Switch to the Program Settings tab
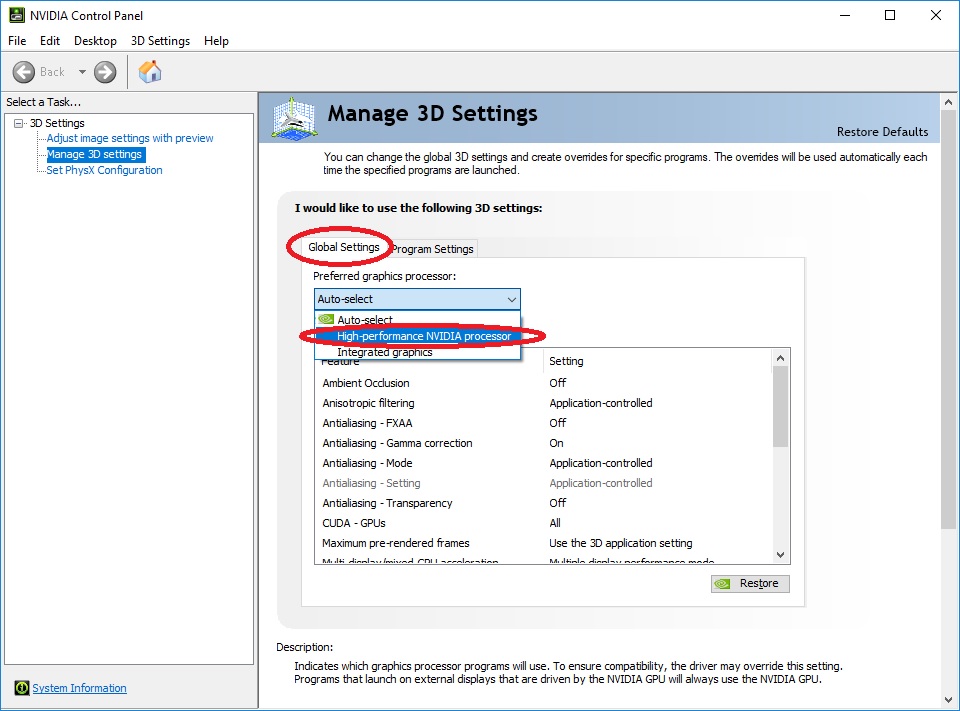Screen dimensions: 960x711 pyautogui.click(x=433, y=248)
